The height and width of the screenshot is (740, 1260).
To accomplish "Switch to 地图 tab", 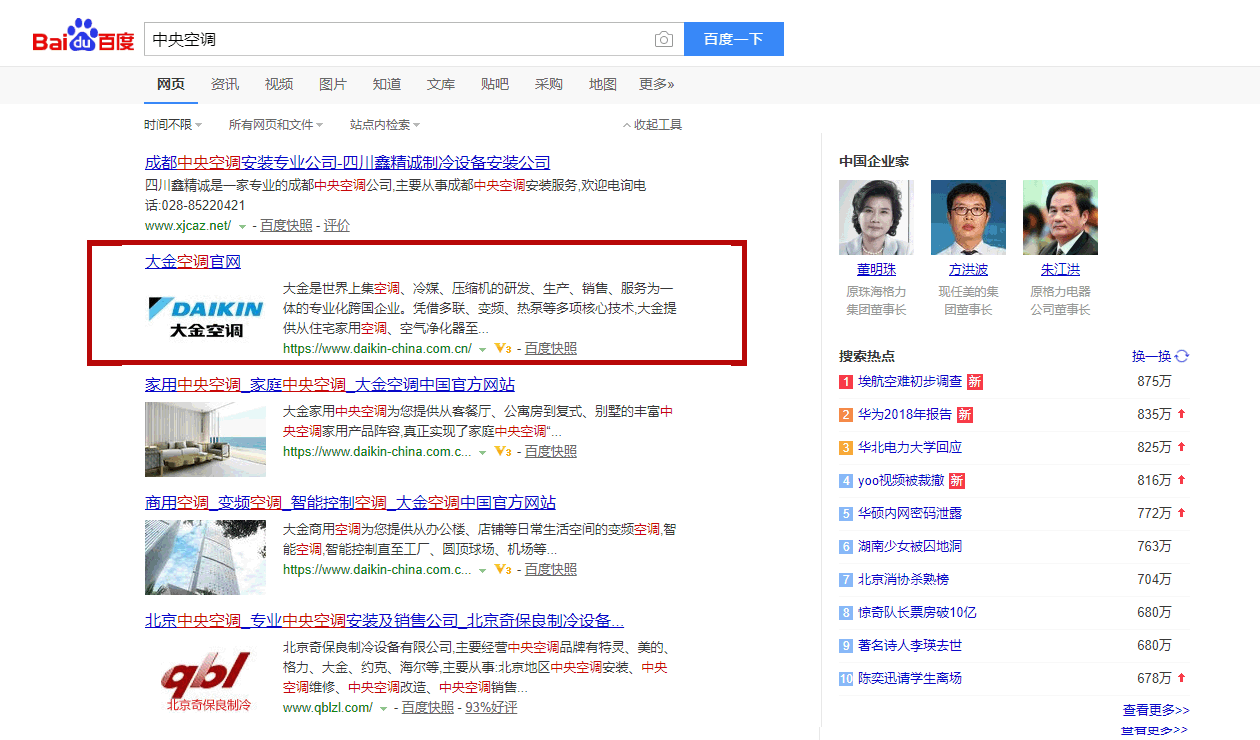I will pos(603,84).
